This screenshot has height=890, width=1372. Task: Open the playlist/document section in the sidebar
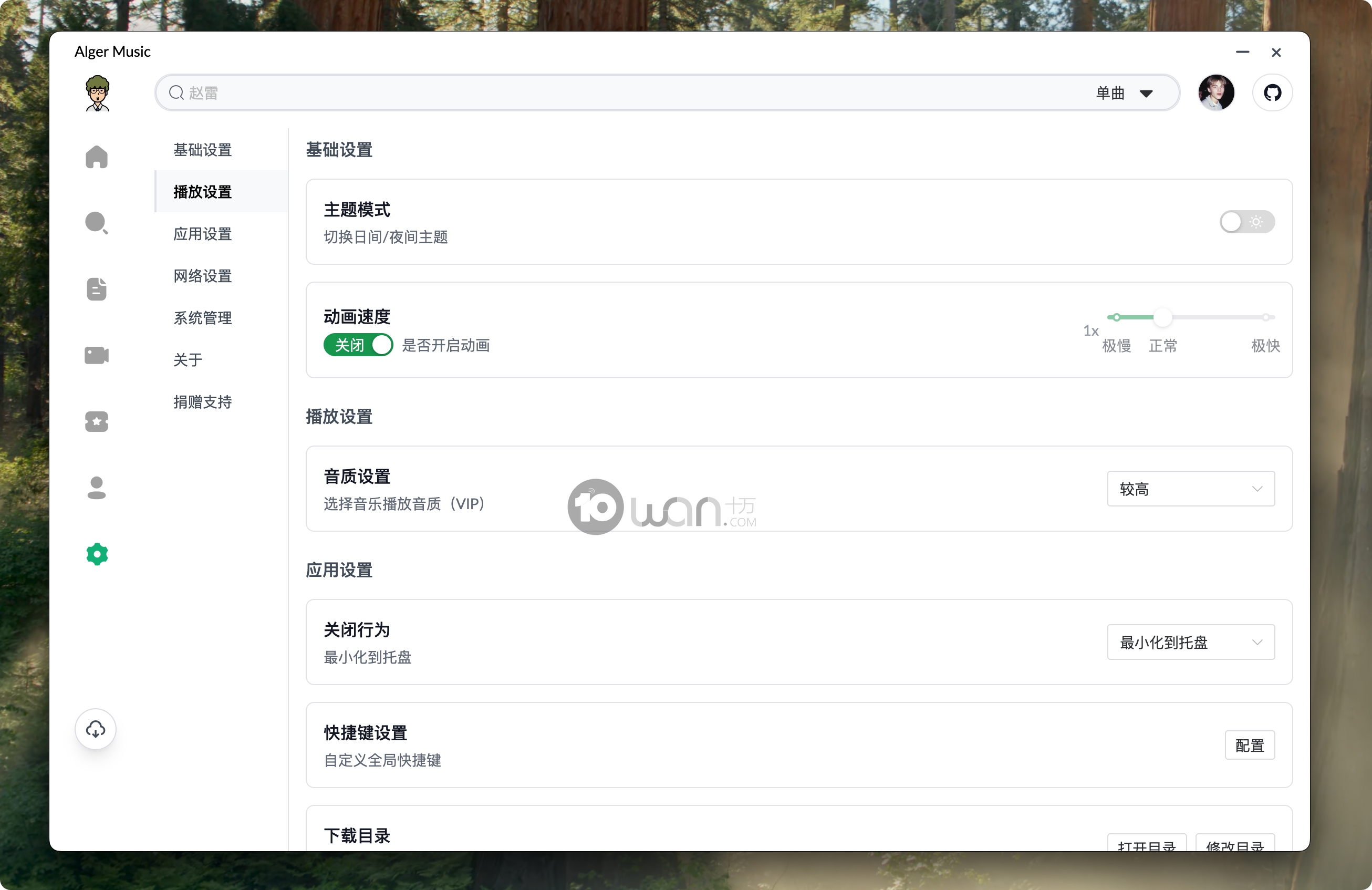[x=96, y=289]
